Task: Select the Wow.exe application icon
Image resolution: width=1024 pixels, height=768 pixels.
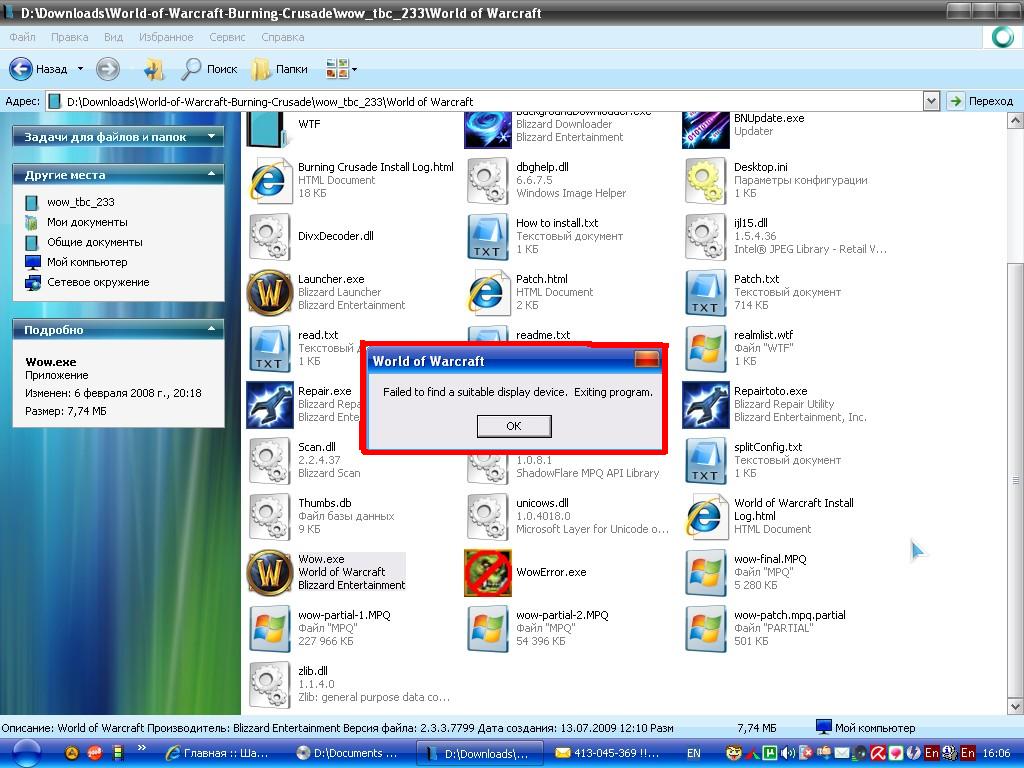Action: coord(268,572)
